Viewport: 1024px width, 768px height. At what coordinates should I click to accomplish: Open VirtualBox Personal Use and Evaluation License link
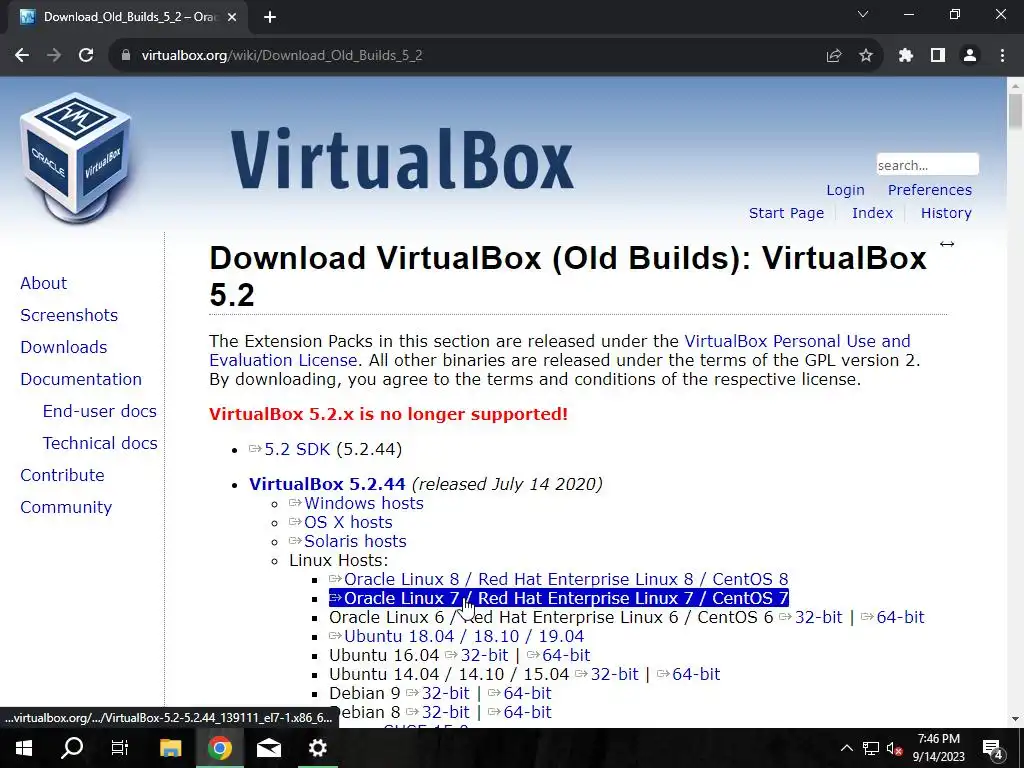point(797,342)
